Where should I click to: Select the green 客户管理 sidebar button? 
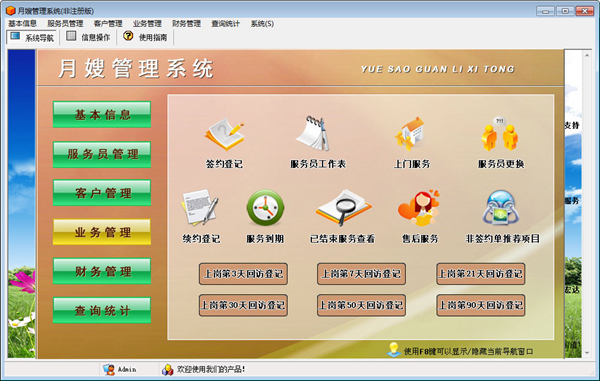102,193
